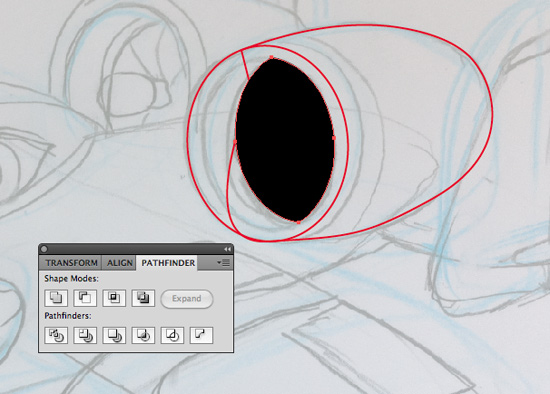Open the Pathfinder panel options menu
This screenshot has width=550, height=394.
pyautogui.click(x=223, y=262)
